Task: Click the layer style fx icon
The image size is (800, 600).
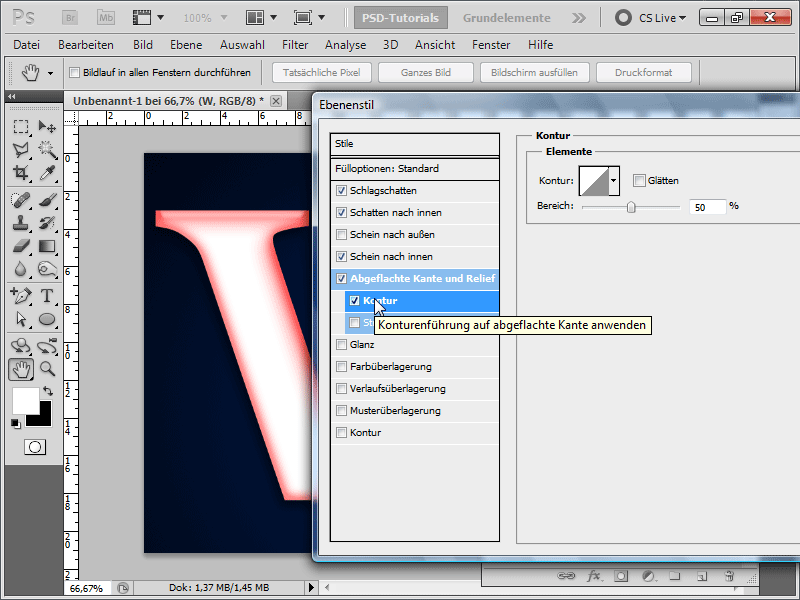Action: 593,576
